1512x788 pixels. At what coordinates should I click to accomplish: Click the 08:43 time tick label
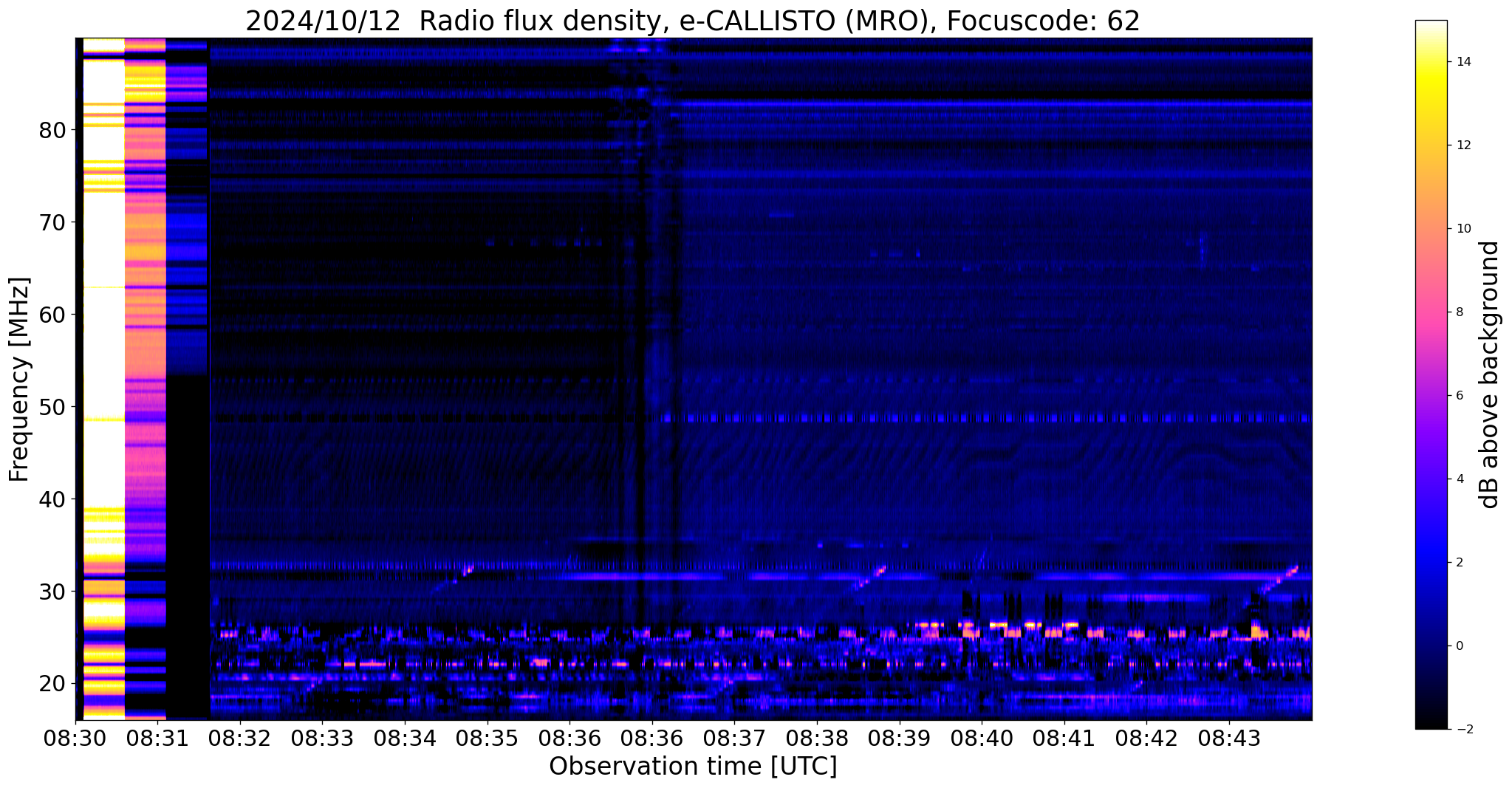[1229, 738]
